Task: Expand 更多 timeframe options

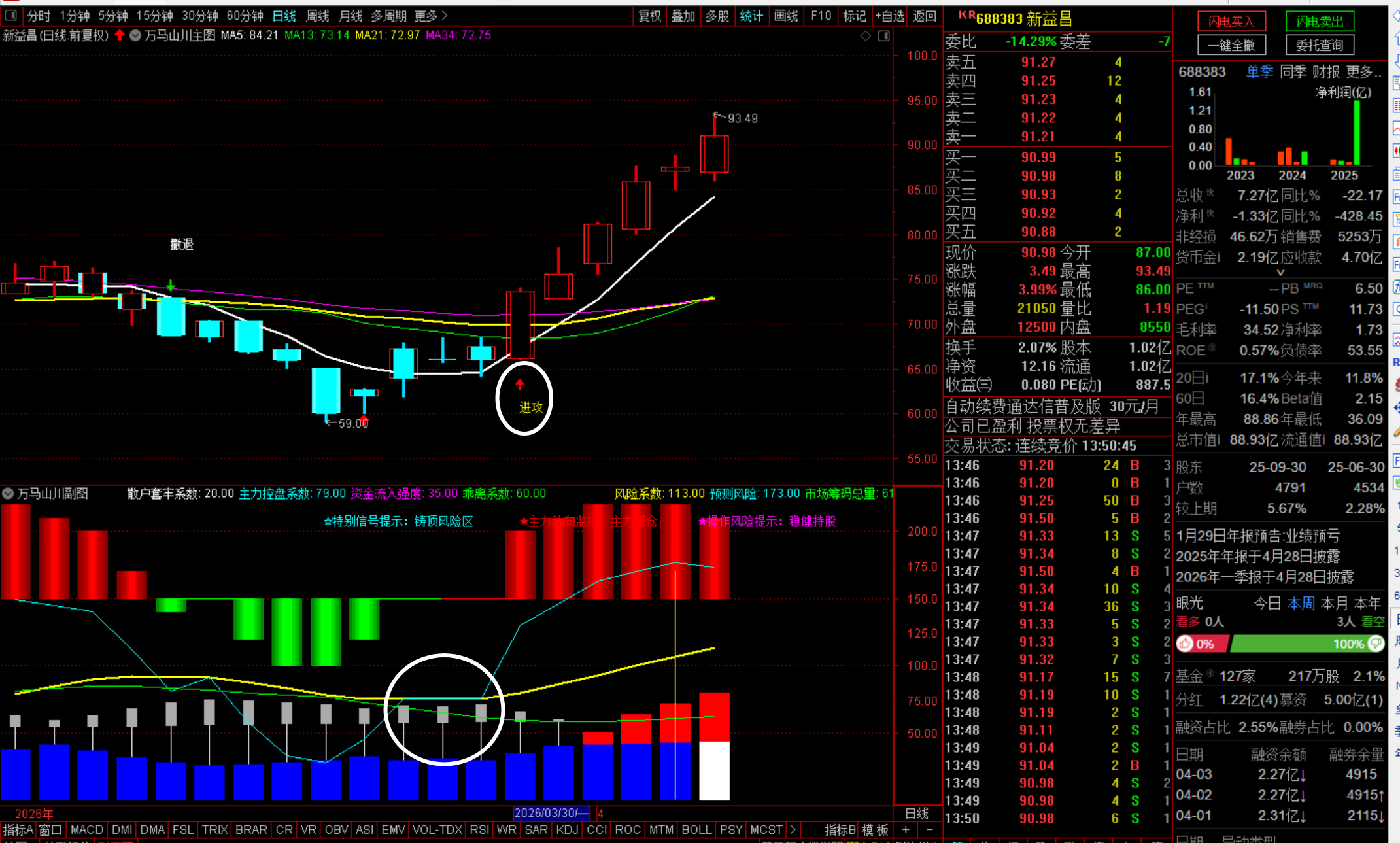Action: (431, 15)
